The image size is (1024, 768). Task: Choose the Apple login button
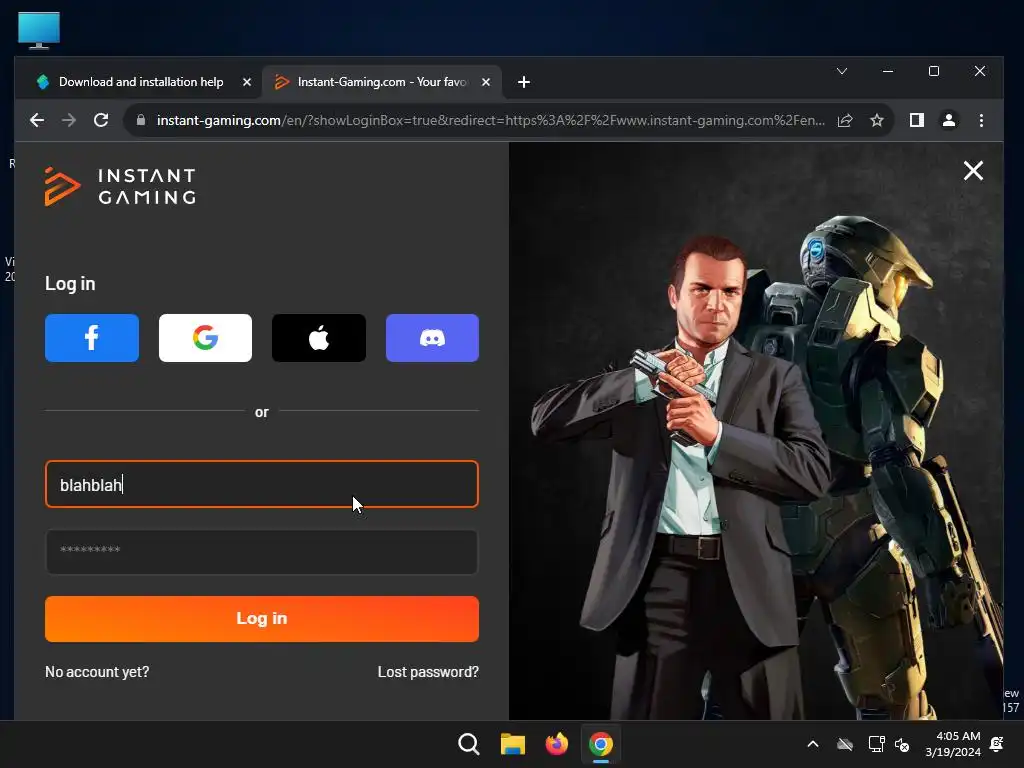point(319,338)
